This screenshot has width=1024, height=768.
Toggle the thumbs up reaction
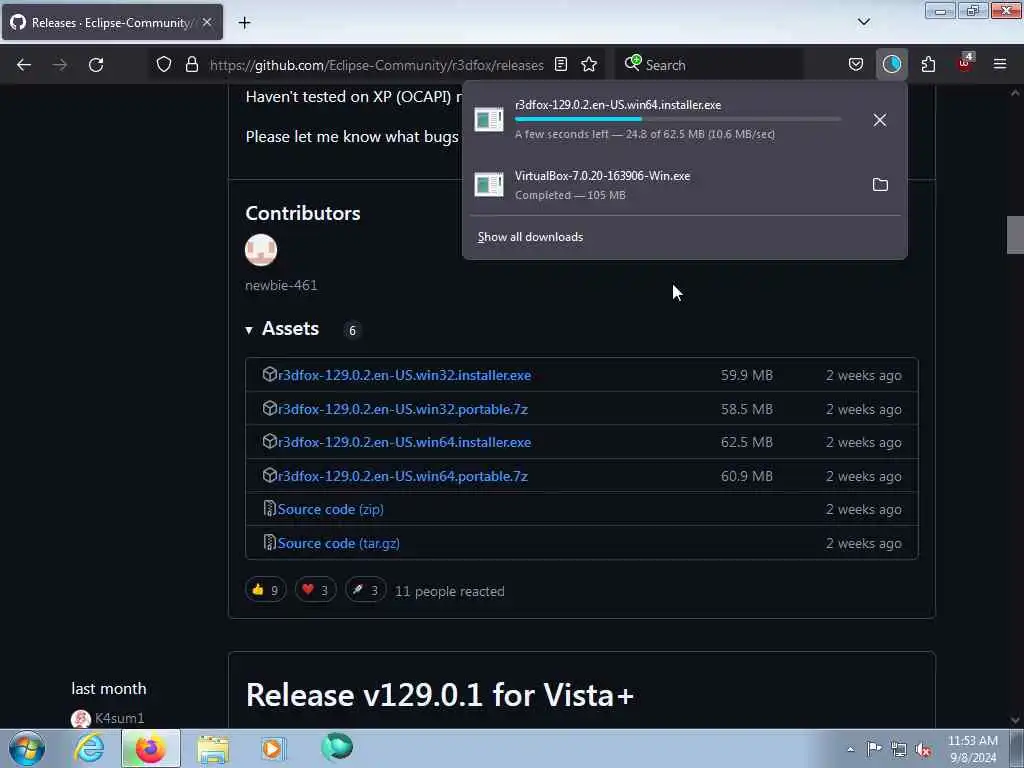click(x=265, y=590)
